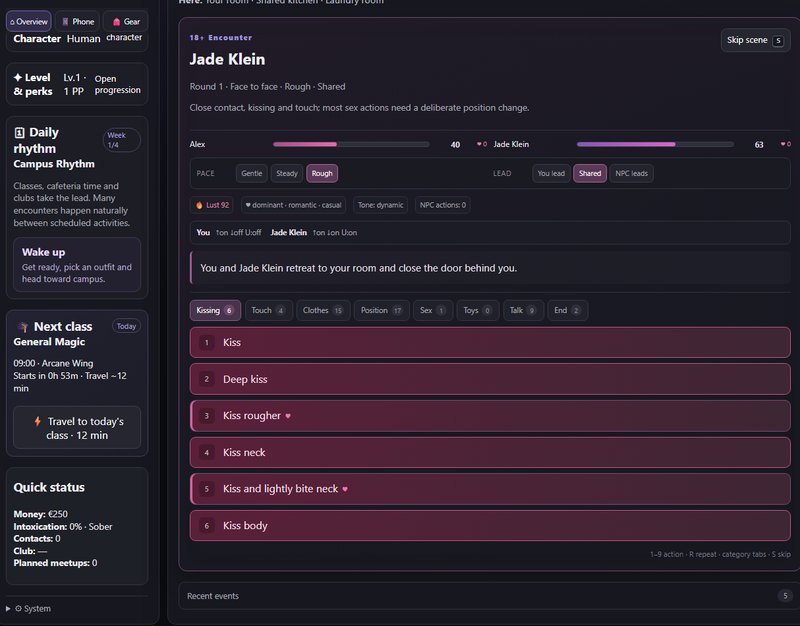800x626 pixels.
Task: Click Jade Klein clothing status text
Action: click(x=314, y=233)
